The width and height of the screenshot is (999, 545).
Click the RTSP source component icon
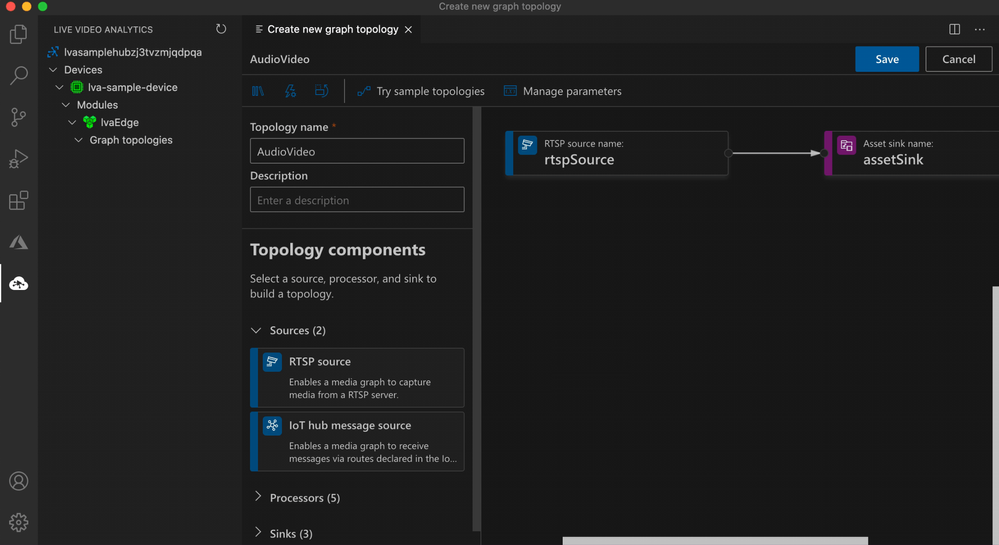272,362
